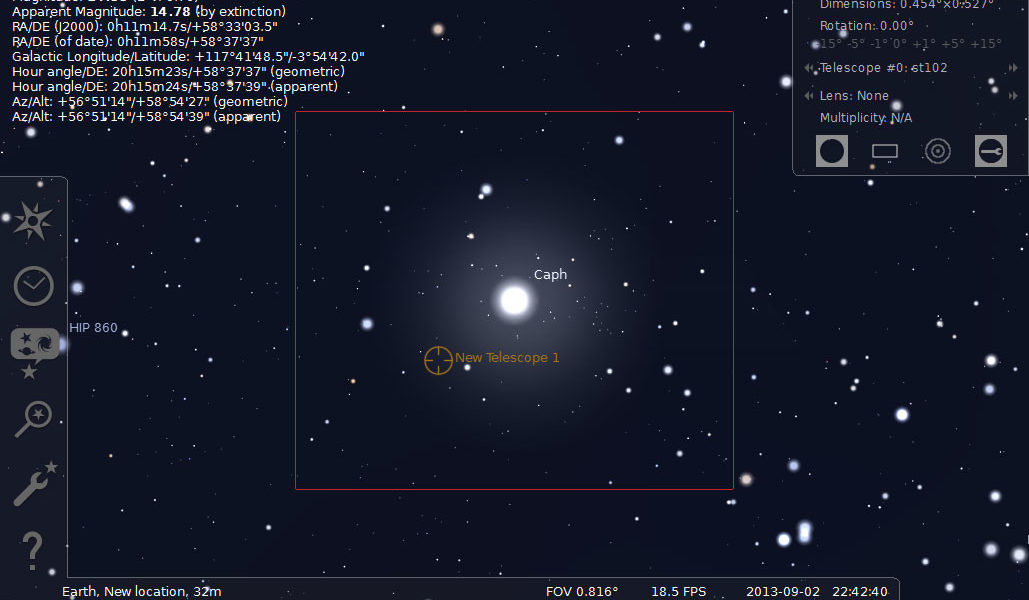Open the Sky and viewing options window

(x=35, y=350)
